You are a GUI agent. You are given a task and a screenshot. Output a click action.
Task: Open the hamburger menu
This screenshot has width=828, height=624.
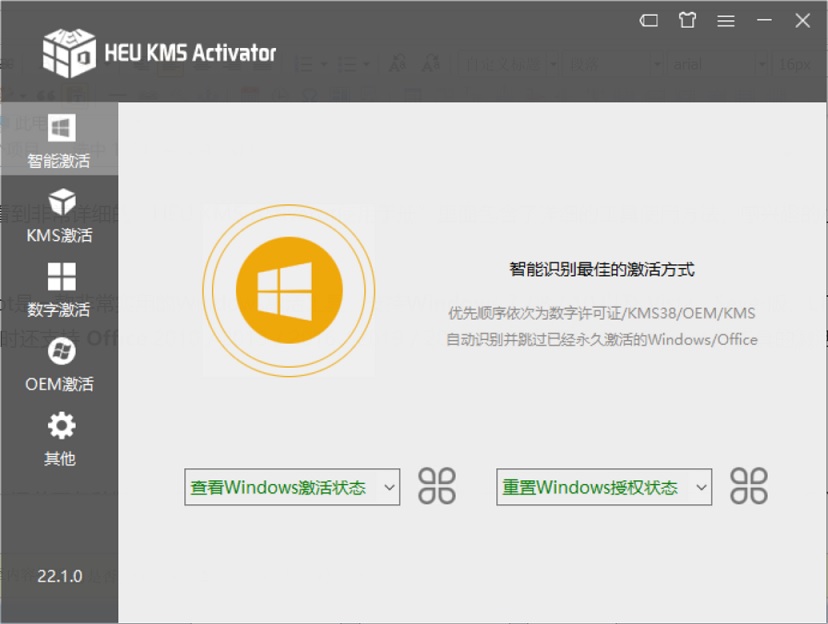coord(726,20)
